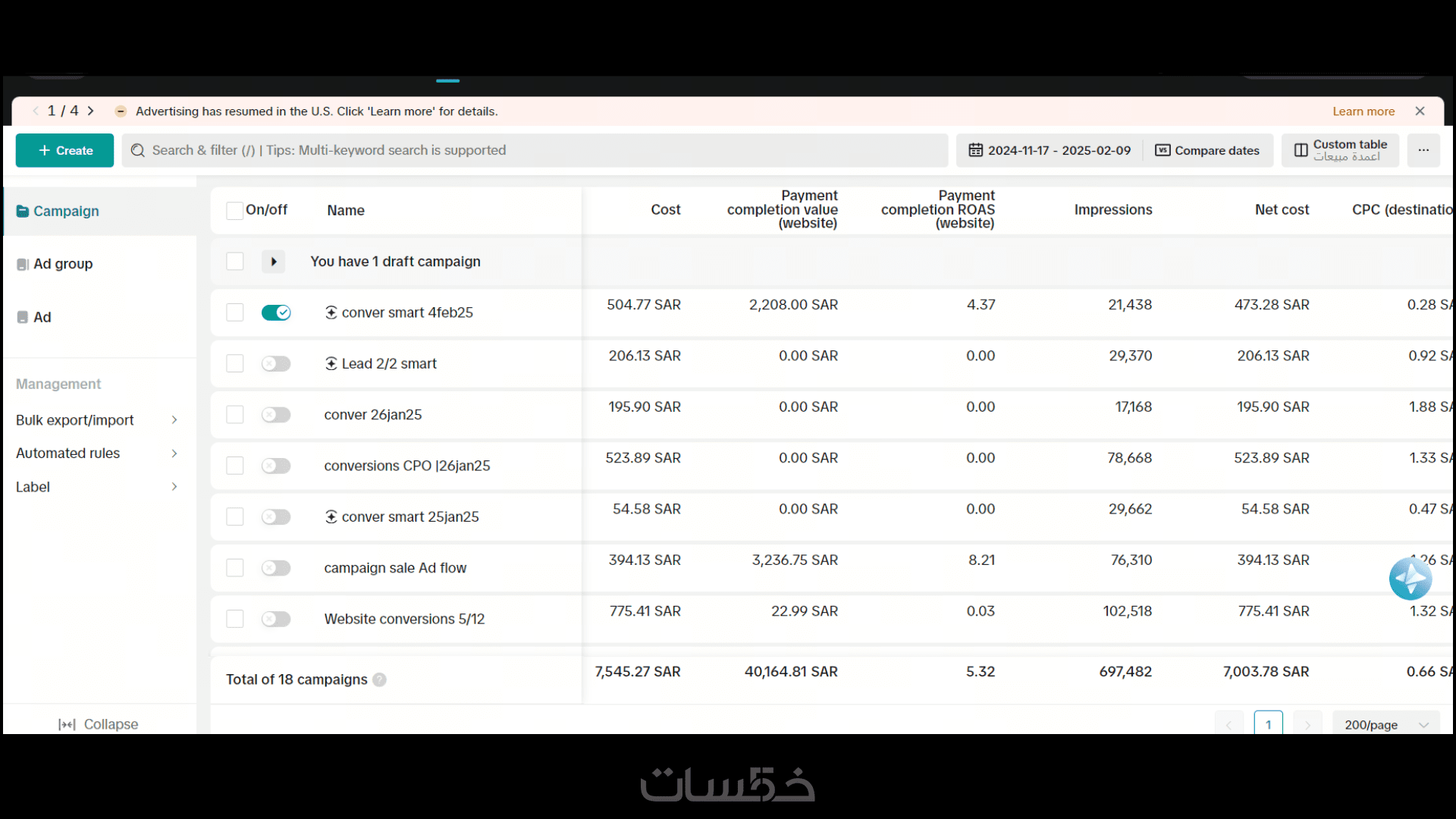
Task: Open the 200/page rows dropdown
Action: click(1385, 724)
